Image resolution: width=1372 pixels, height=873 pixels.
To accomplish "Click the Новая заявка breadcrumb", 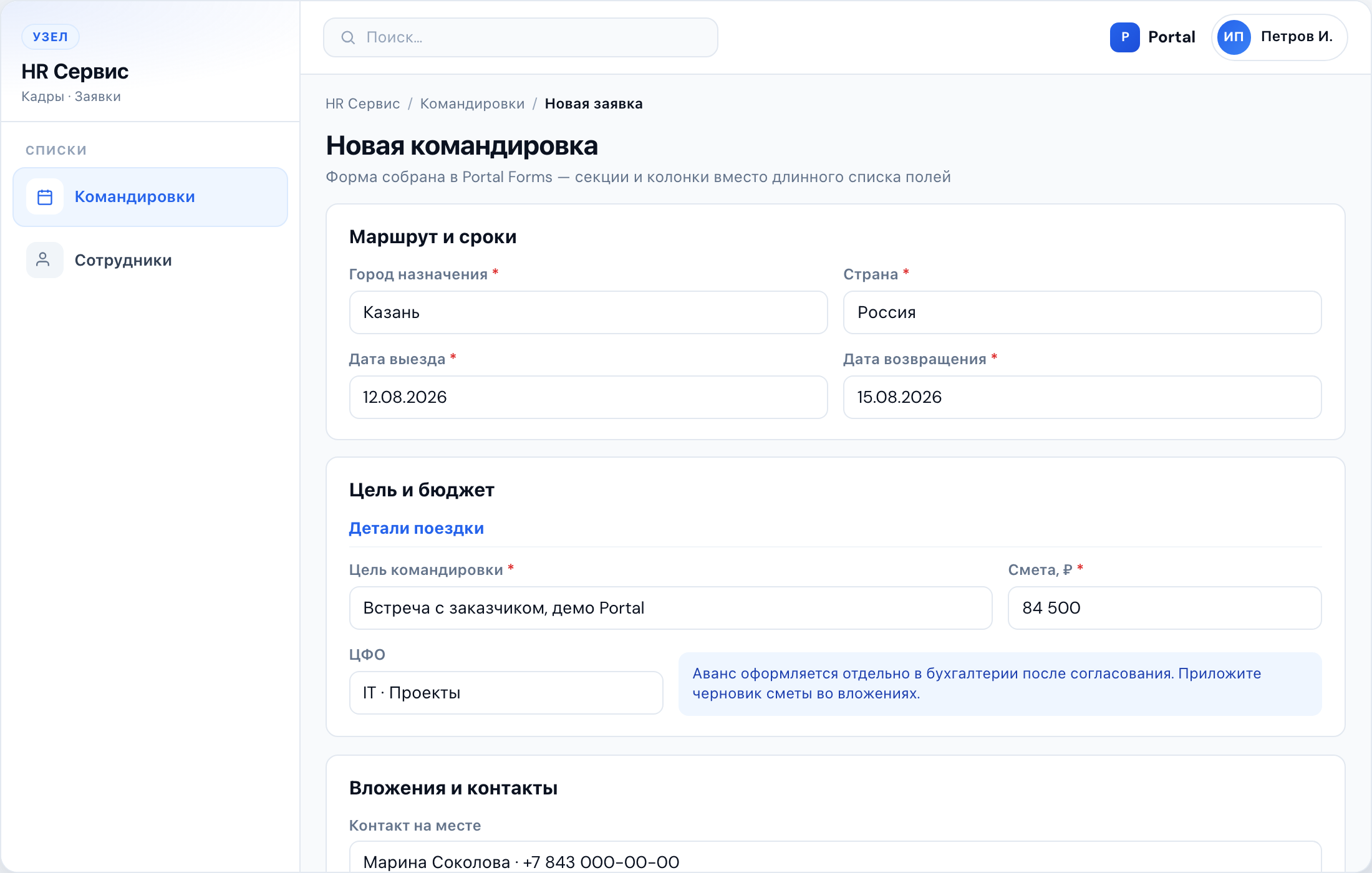I will [594, 104].
